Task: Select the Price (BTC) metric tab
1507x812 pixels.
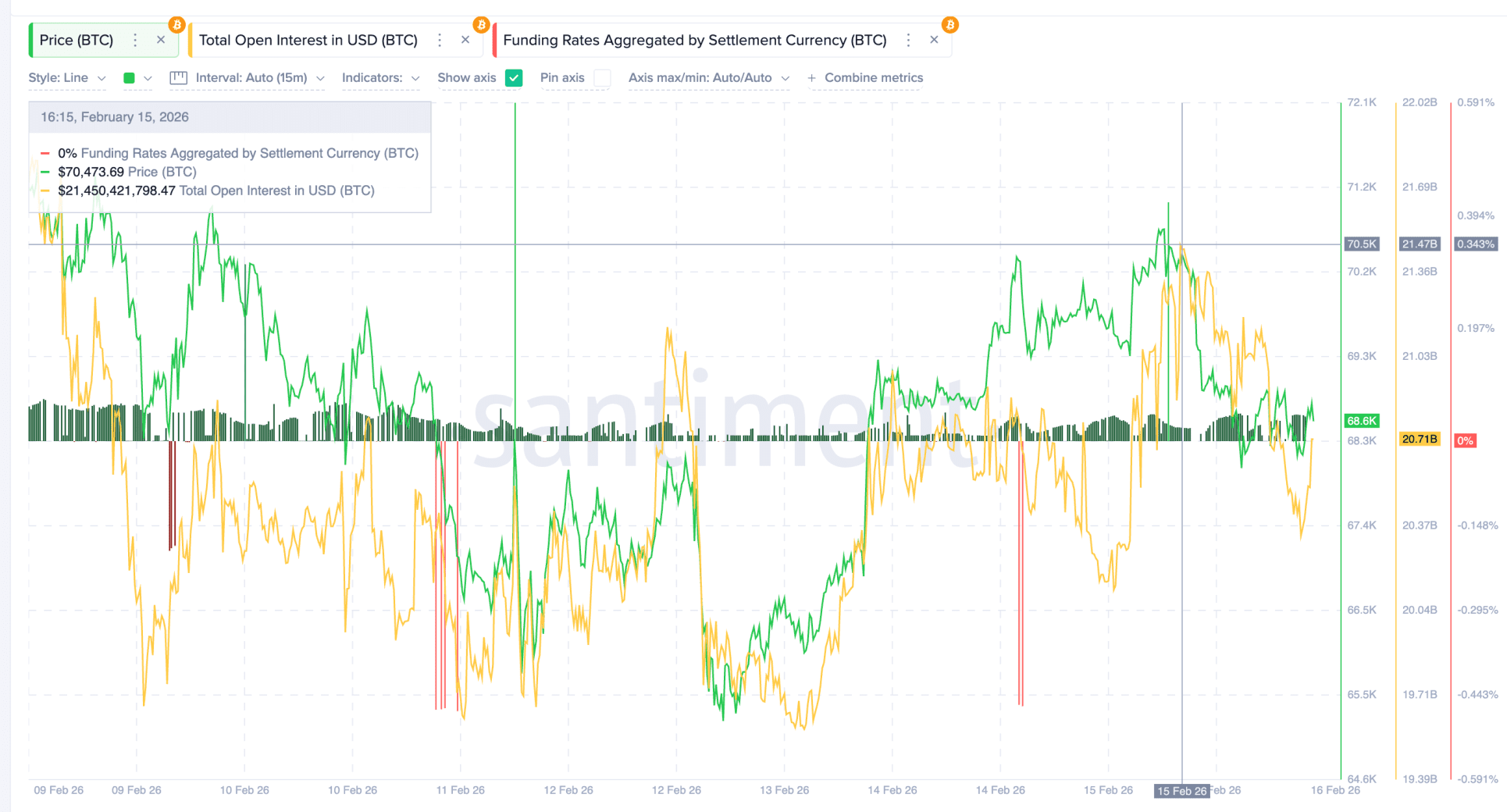Action: 77,40
